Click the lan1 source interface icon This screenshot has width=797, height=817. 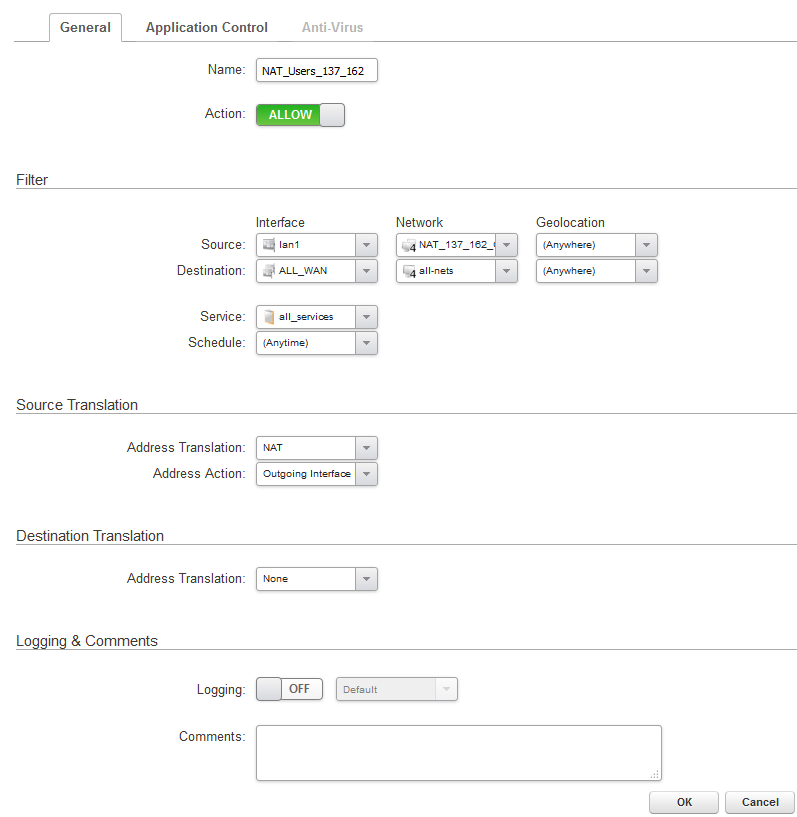point(268,245)
